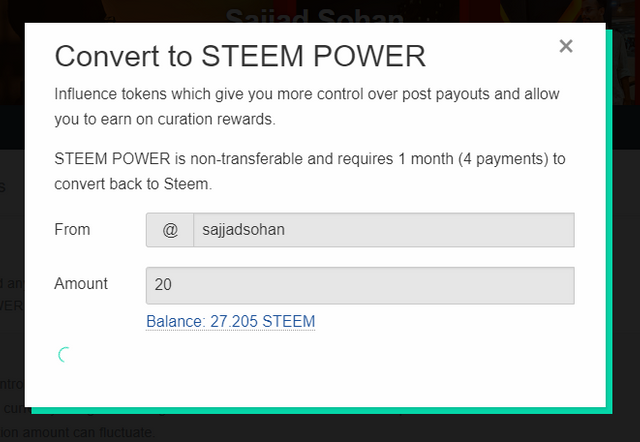Screen dimensions: 640x442
Task: Click the word "STEEM" in the balance link
Action: click(289, 322)
